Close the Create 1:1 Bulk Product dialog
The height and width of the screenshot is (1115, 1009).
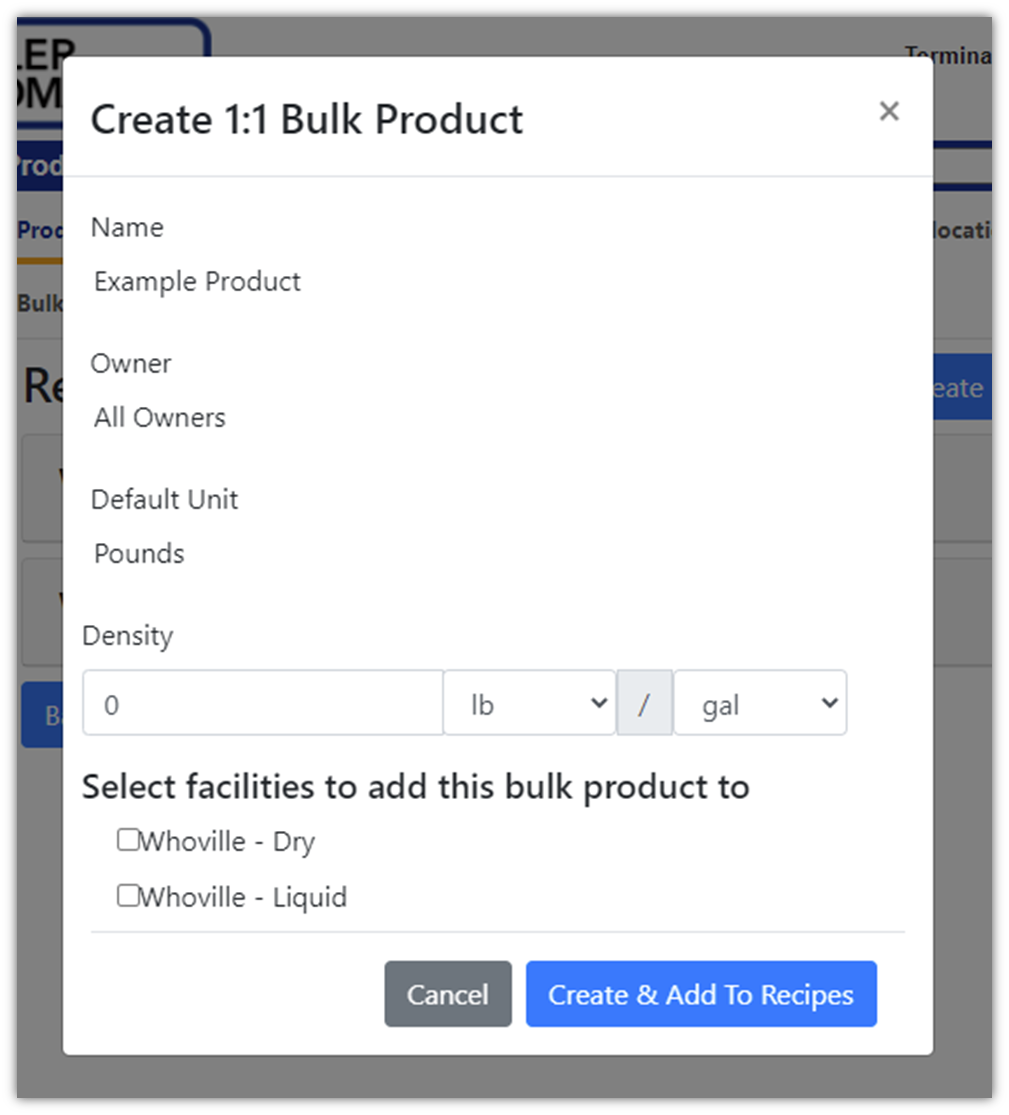coord(889,112)
